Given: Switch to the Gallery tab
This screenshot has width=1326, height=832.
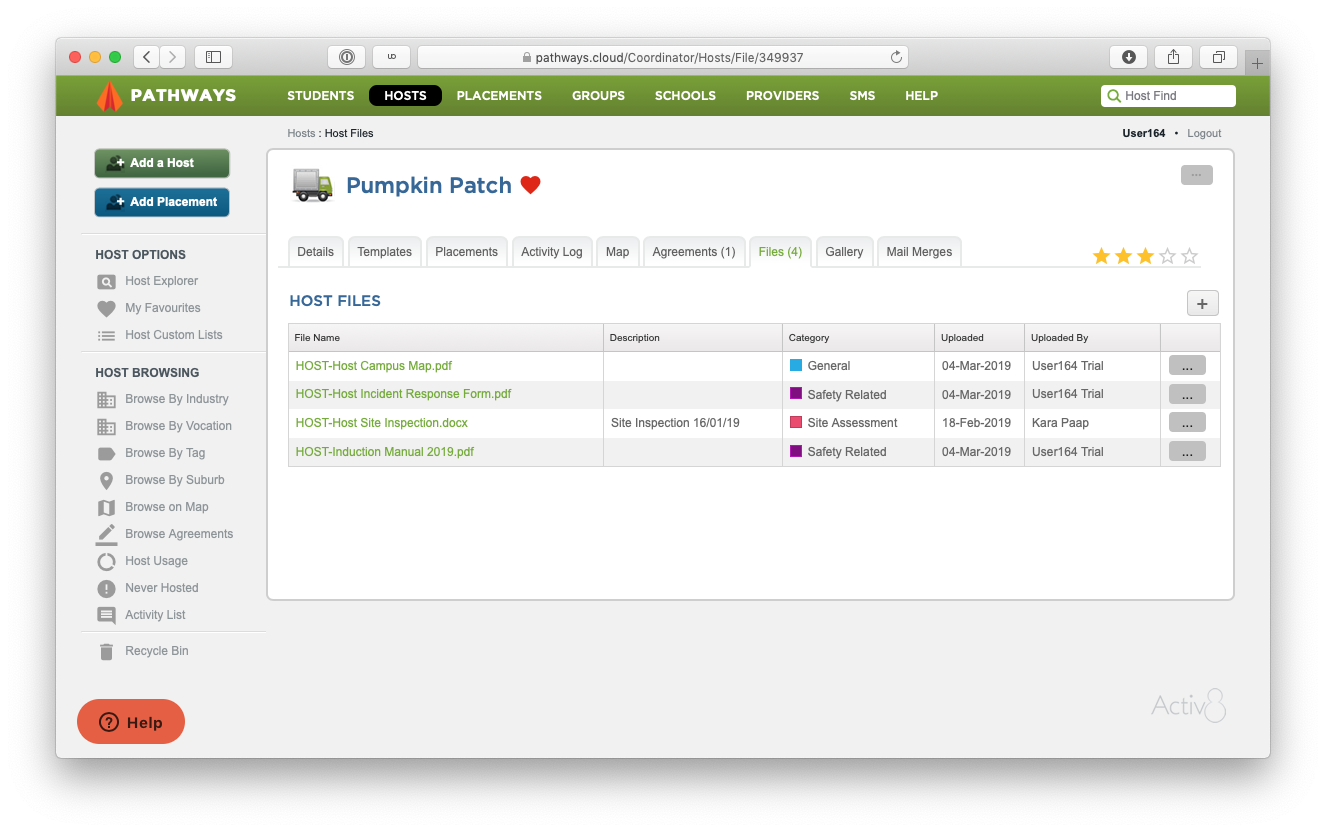Looking at the screenshot, I should coord(844,252).
